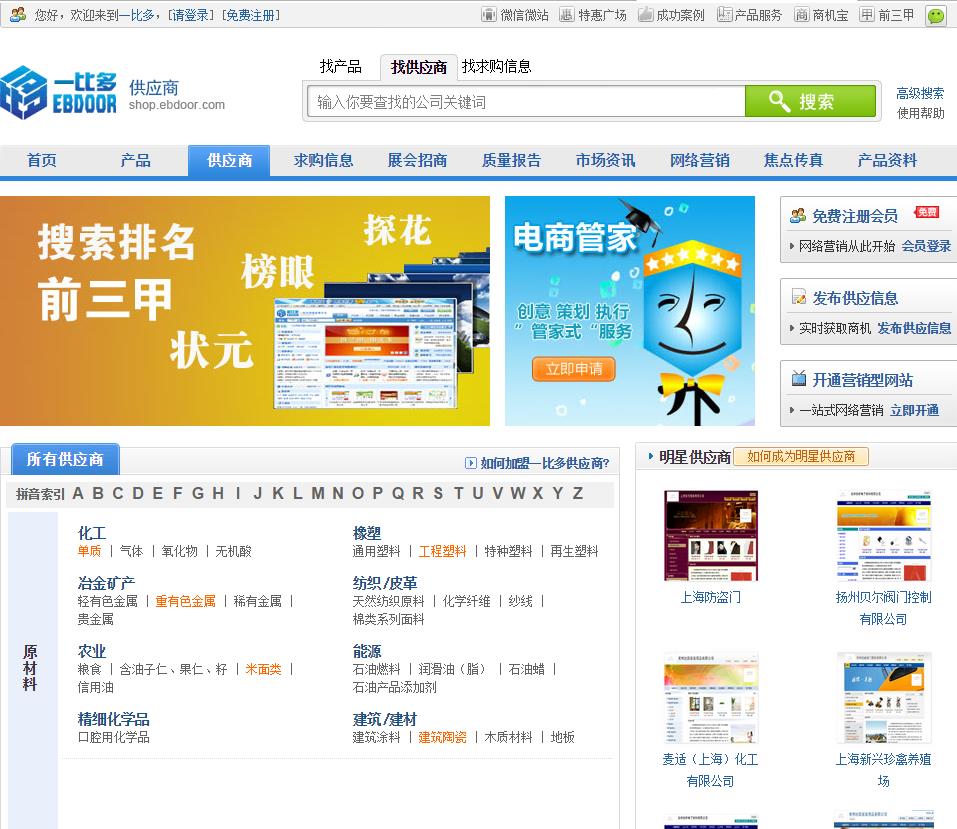The width and height of the screenshot is (957, 829).
Task: Click the 立即申请 button on 电商管家 banner
Action: coord(574,369)
